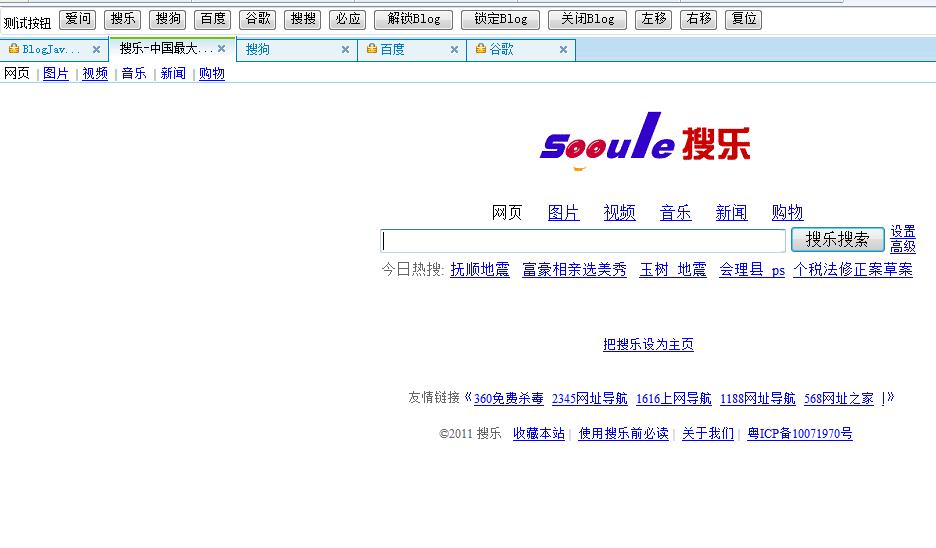Screen dimensions: 936x548
Task: Focus the 搜乐 search input field
Action: pos(583,241)
